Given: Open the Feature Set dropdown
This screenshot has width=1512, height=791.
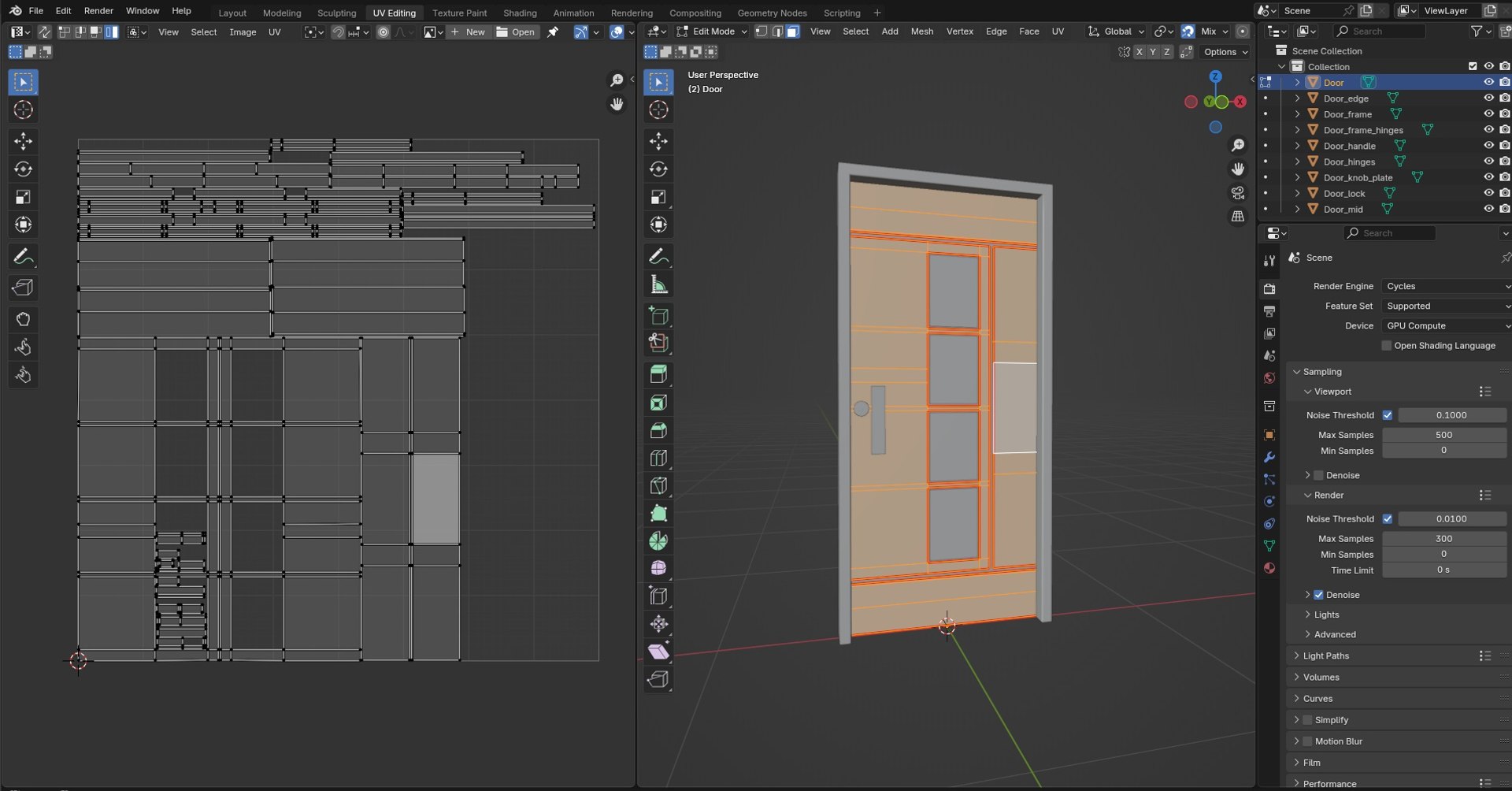Looking at the screenshot, I should tap(1446, 306).
